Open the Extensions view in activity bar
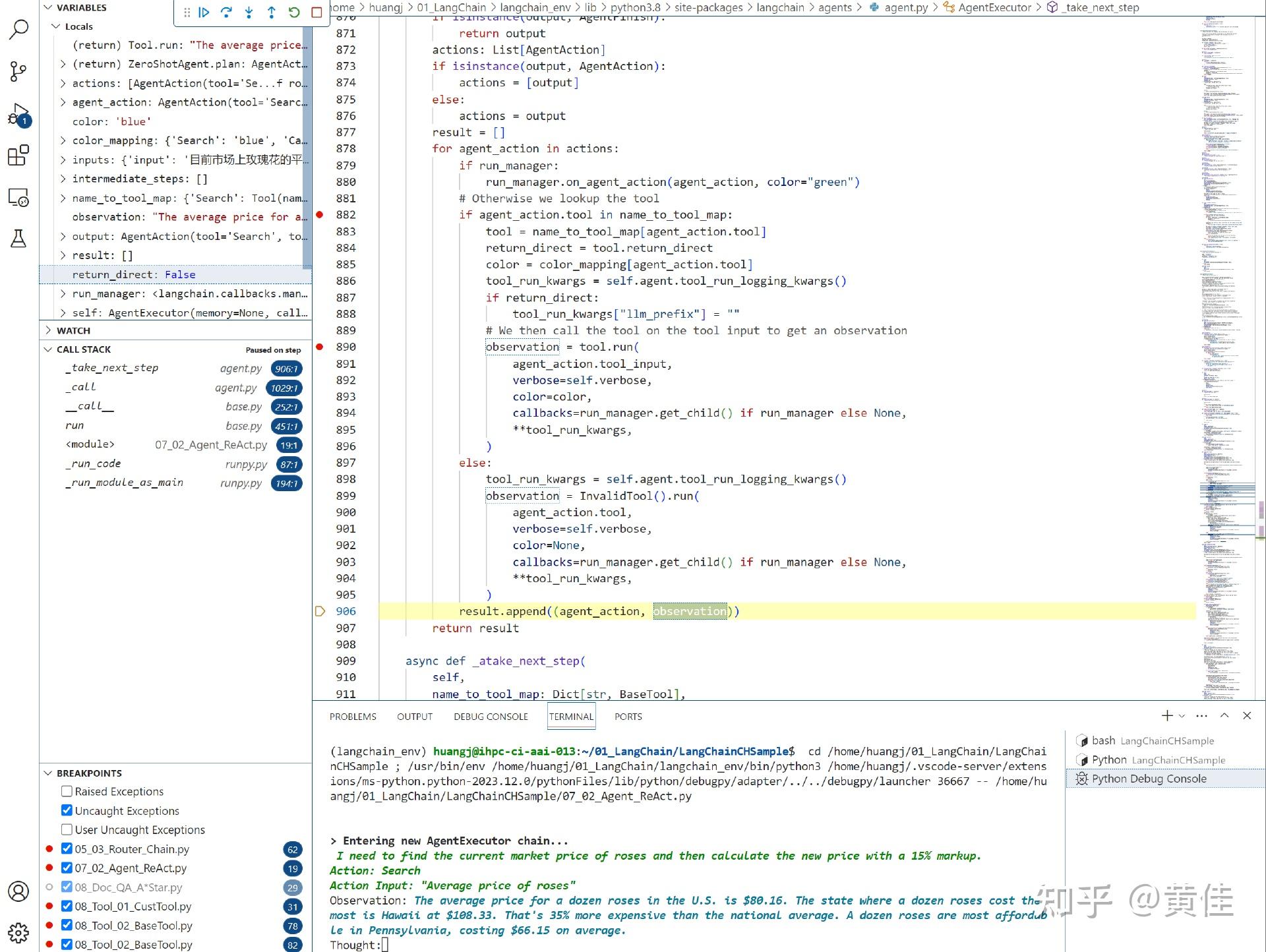 (x=18, y=156)
